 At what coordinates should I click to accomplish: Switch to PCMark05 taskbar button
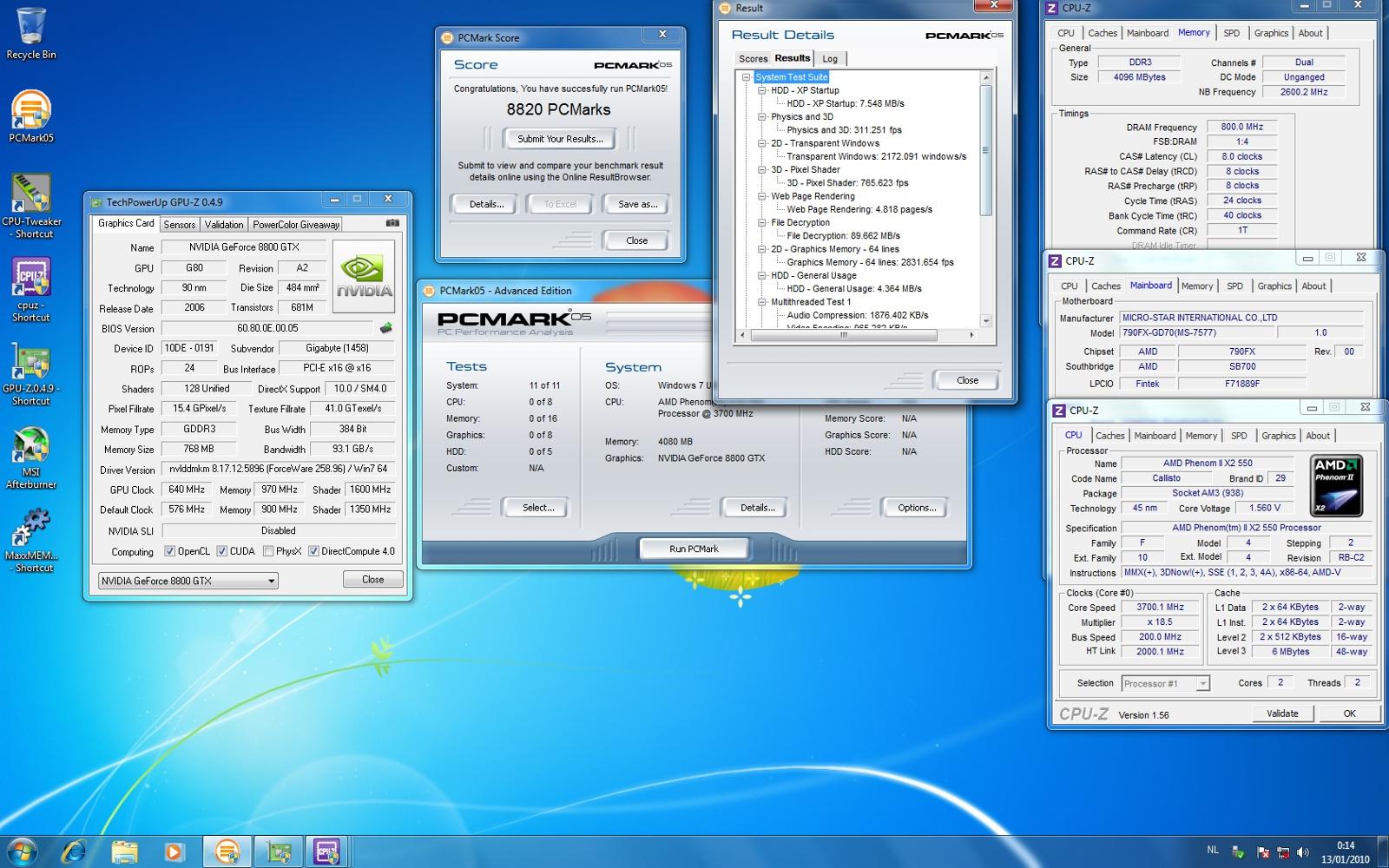(228, 852)
